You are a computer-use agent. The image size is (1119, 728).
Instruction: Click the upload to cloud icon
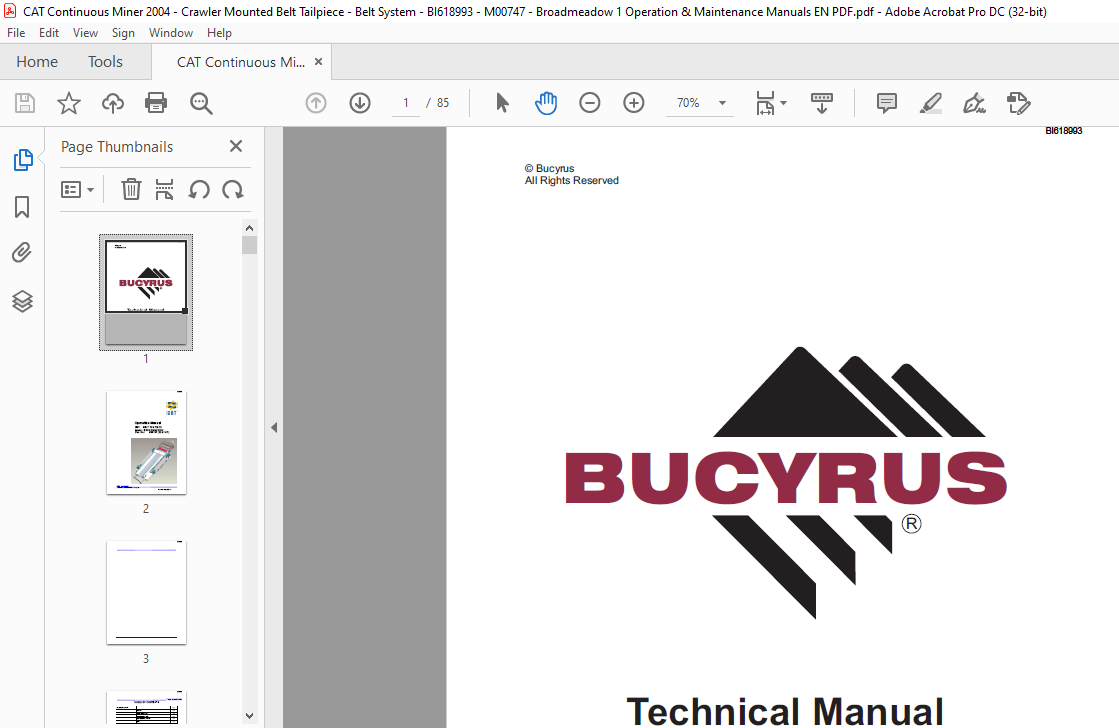[x=113, y=103]
